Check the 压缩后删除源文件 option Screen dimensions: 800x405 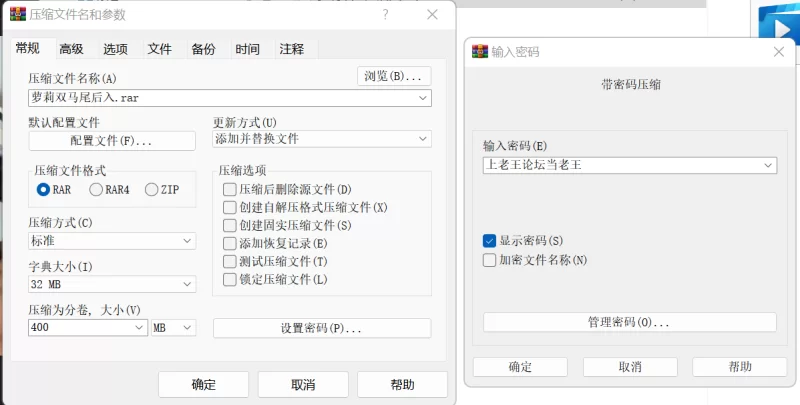pyautogui.click(x=230, y=189)
